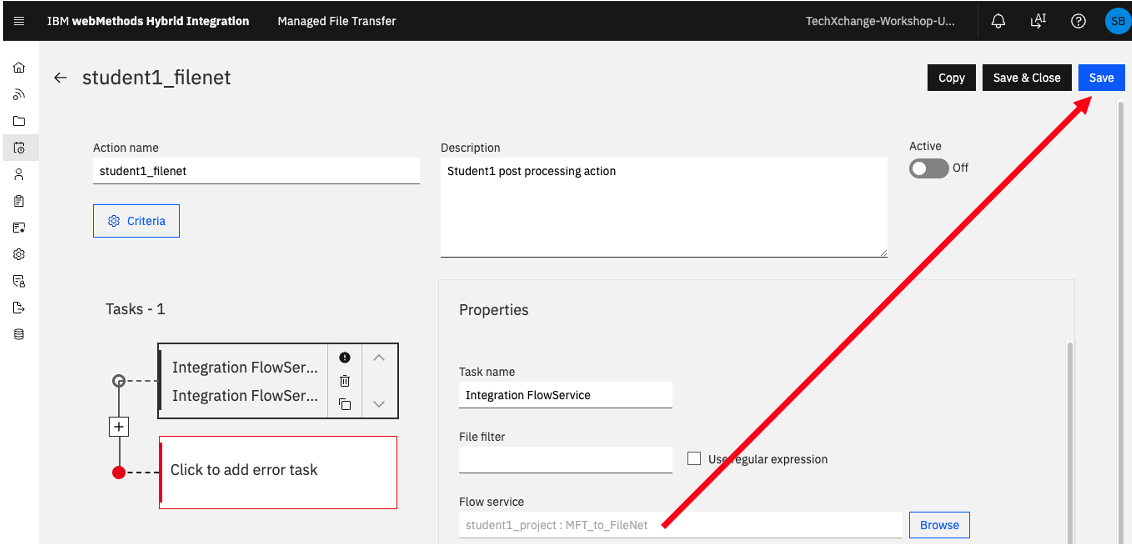Click IBM webMethods Hybrid Integration title
Screen dimensions: 1132x544
(x=148, y=21)
